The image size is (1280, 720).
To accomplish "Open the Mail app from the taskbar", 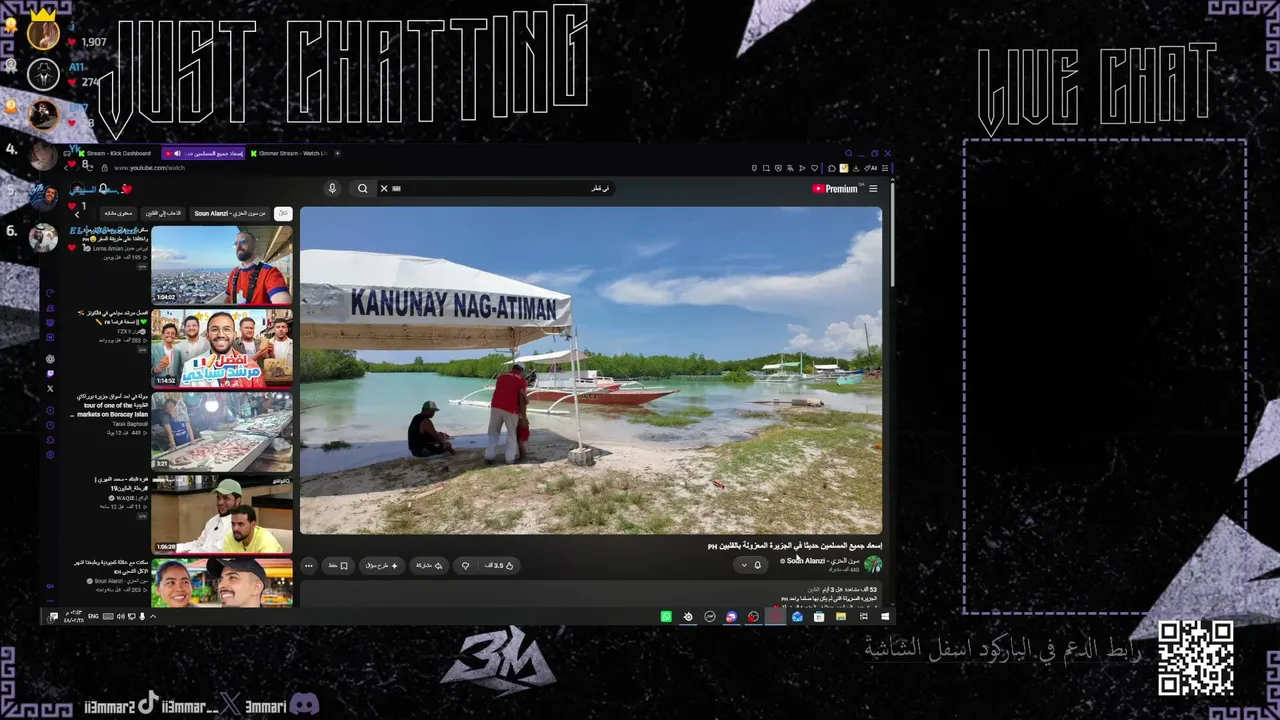I will tap(797, 617).
